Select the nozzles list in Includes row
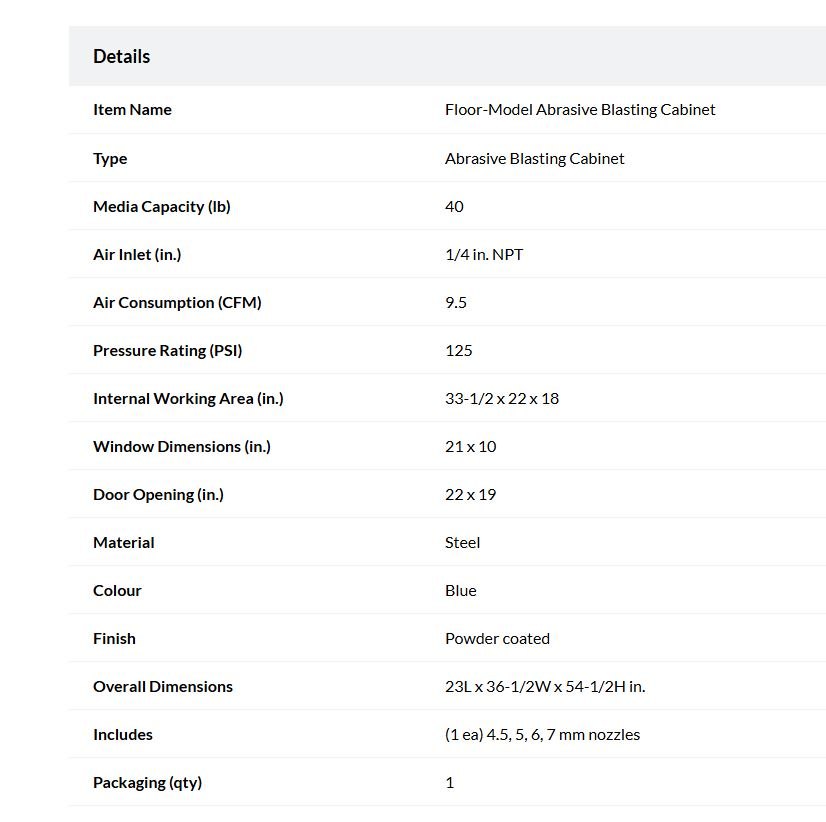826x822 pixels. pyautogui.click(x=542, y=734)
